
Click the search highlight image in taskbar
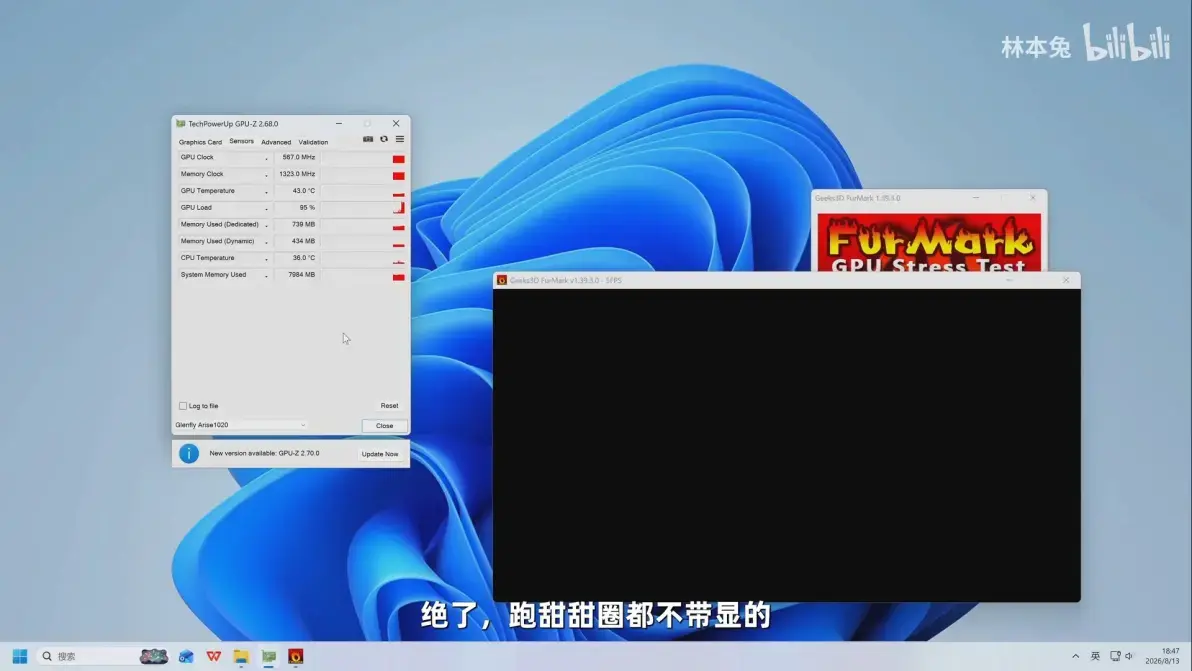click(x=154, y=656)
